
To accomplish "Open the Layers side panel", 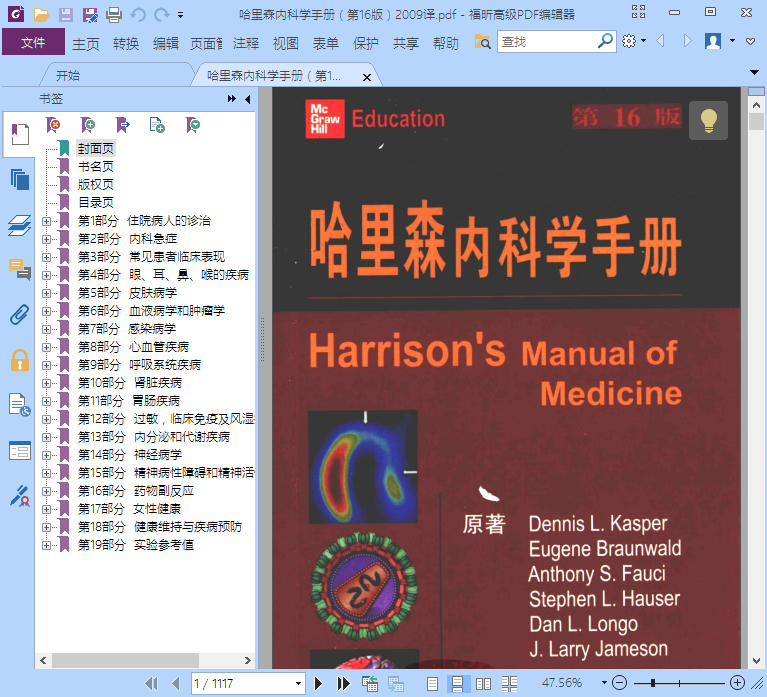I will (20, 225).
